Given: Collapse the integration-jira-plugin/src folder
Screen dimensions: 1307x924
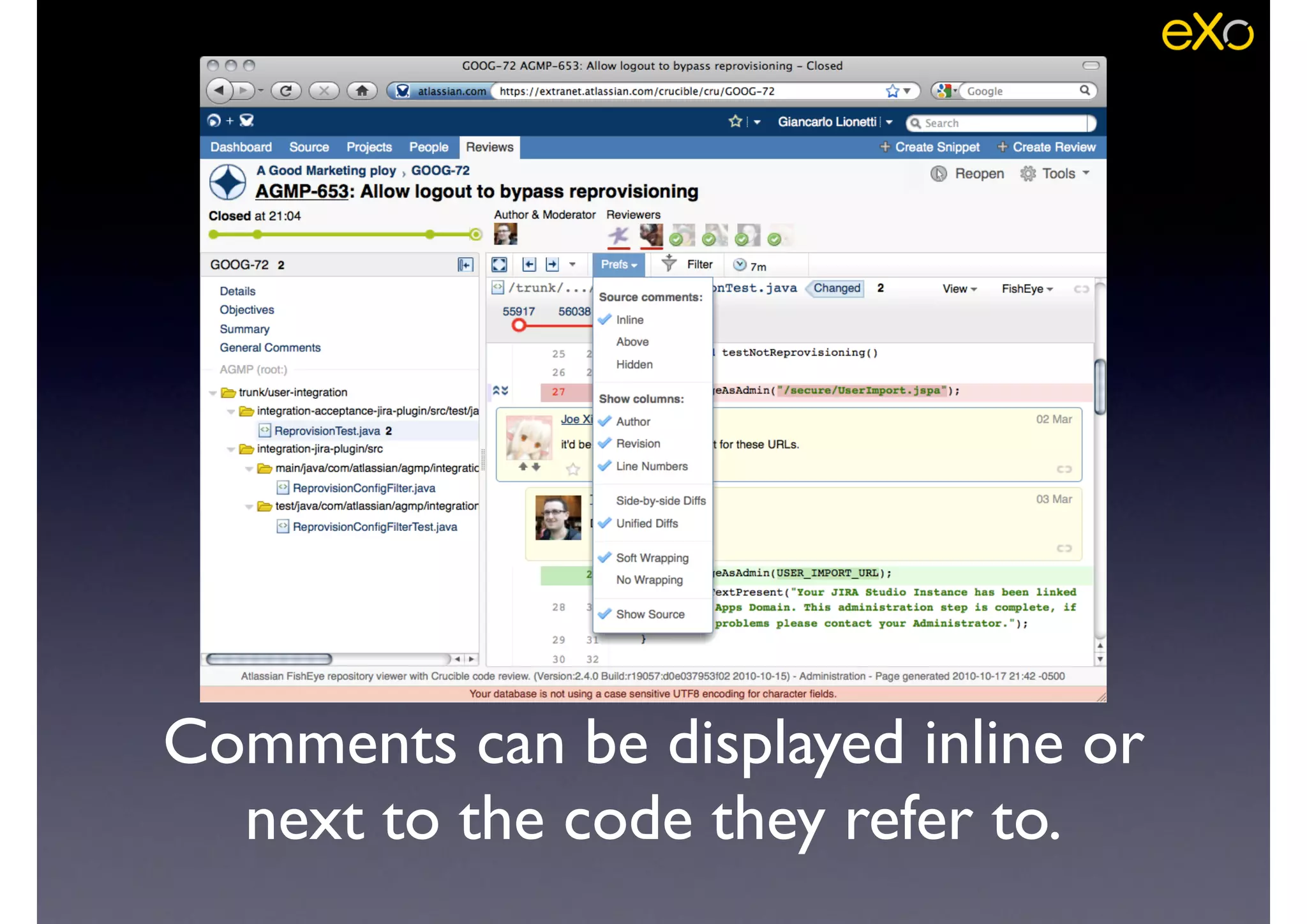Looking at the screenshot, I should coord(230,449).
